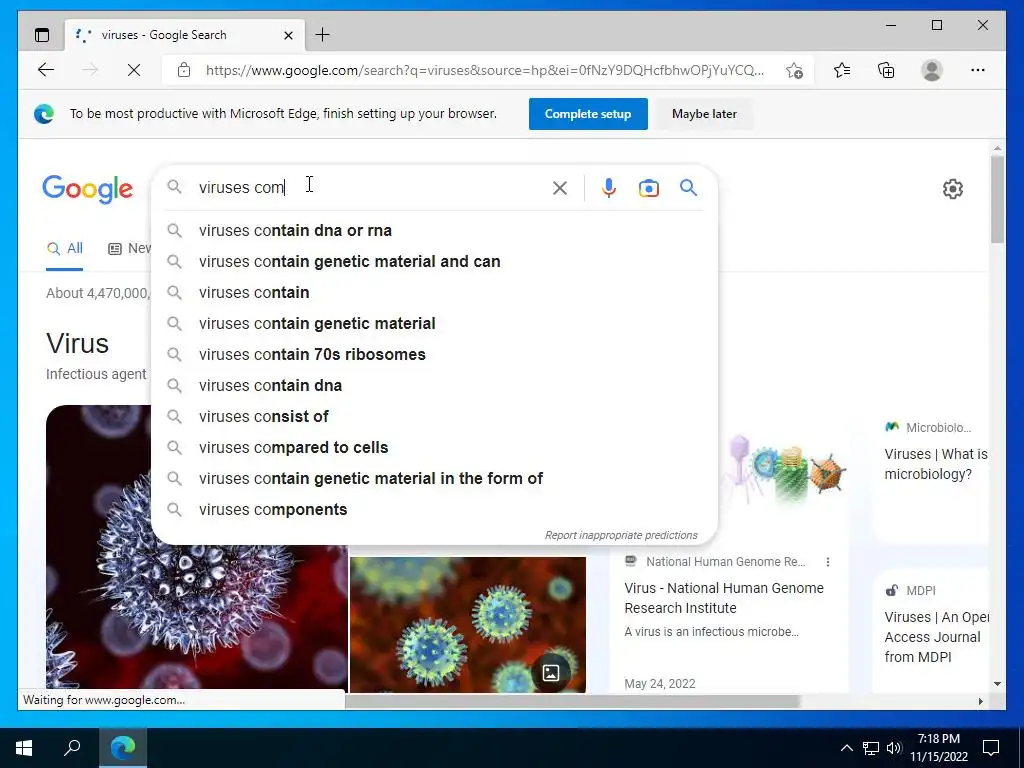Select suggestion 'viruses contain dna or rna'
This screenshot has height=768, width=1024.
click(434, 231)
